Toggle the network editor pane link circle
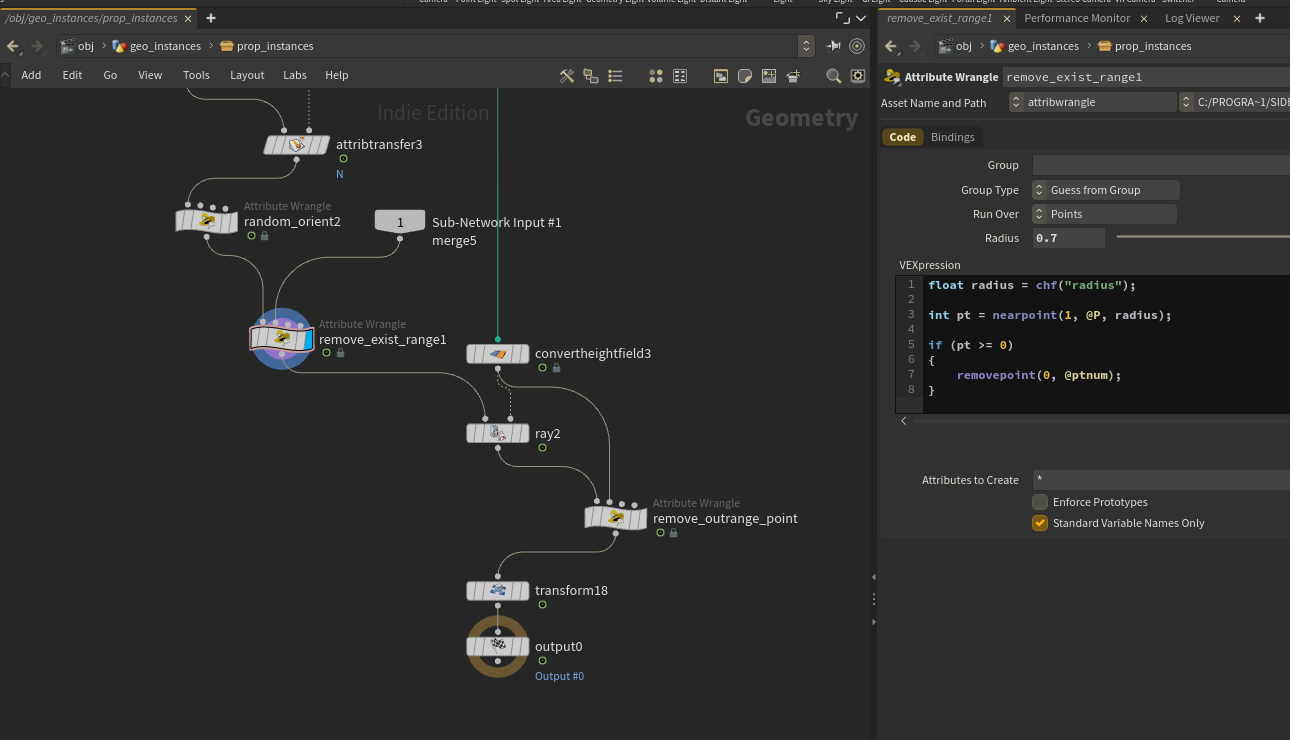This screenshot has height=740, width=1290. [857, 46]
